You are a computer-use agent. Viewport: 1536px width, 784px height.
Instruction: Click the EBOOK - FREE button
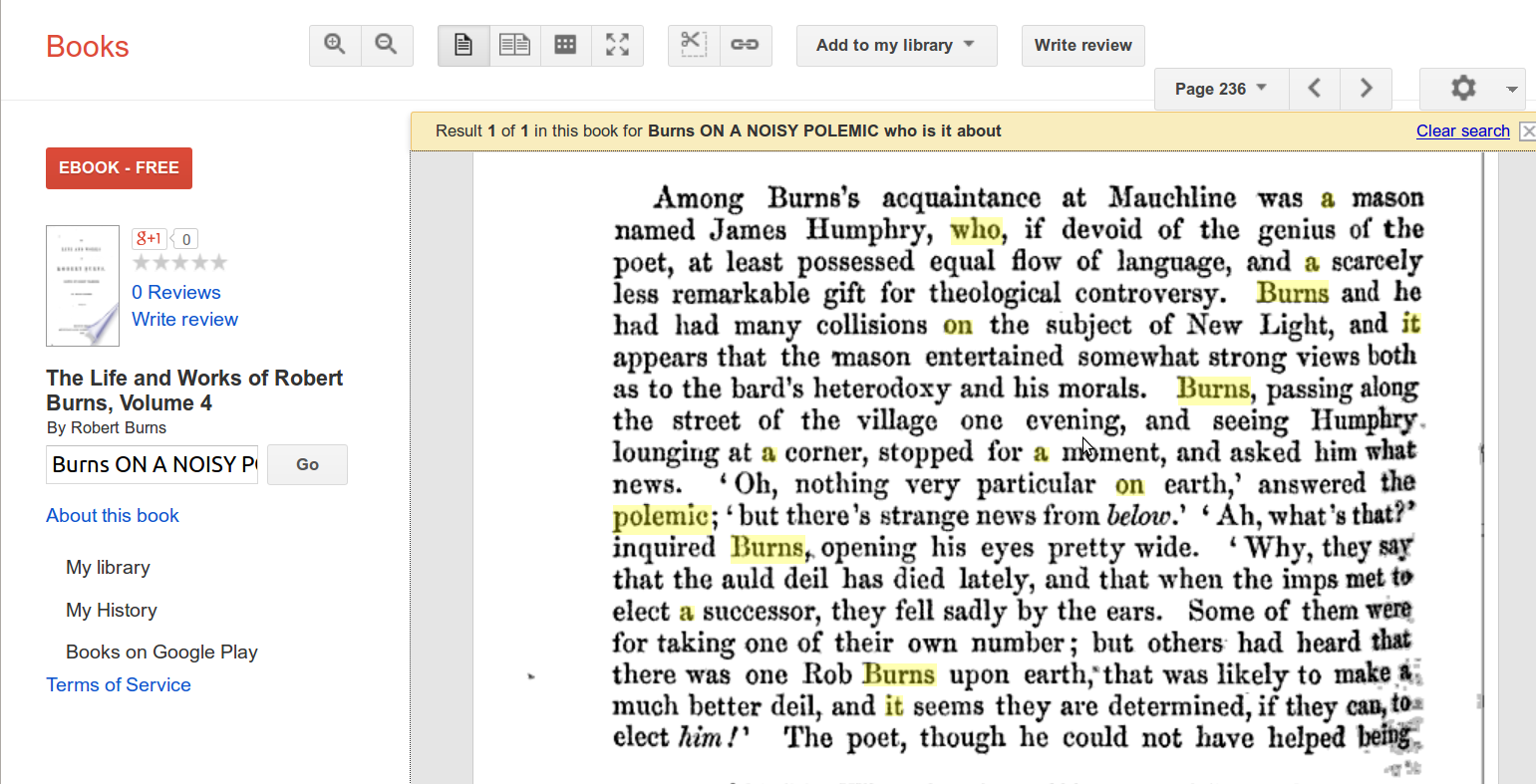click(x=119, y=167)
